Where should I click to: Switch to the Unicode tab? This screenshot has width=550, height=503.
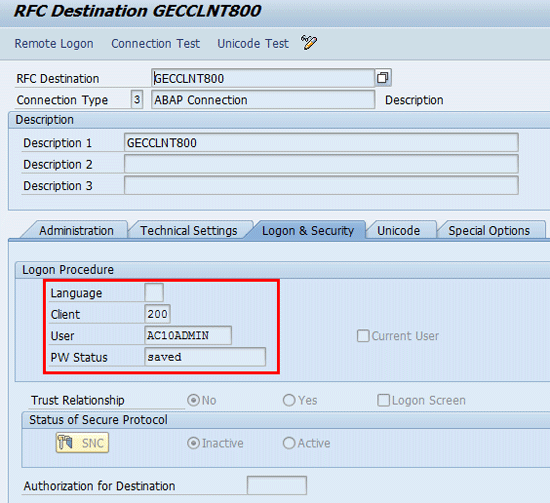pos(398,230)
